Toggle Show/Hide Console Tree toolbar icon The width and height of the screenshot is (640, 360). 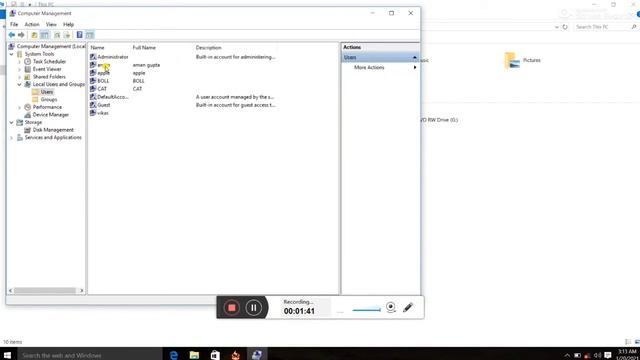coord(44,35)
